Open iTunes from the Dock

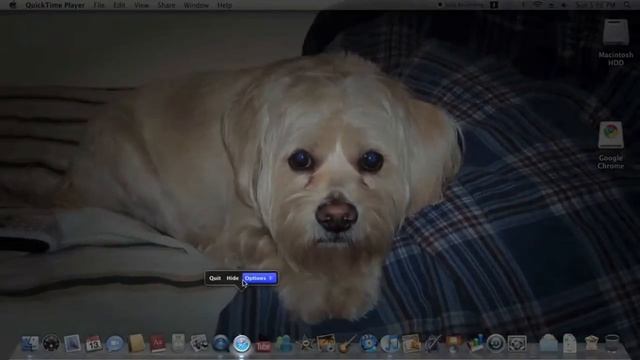390,343
